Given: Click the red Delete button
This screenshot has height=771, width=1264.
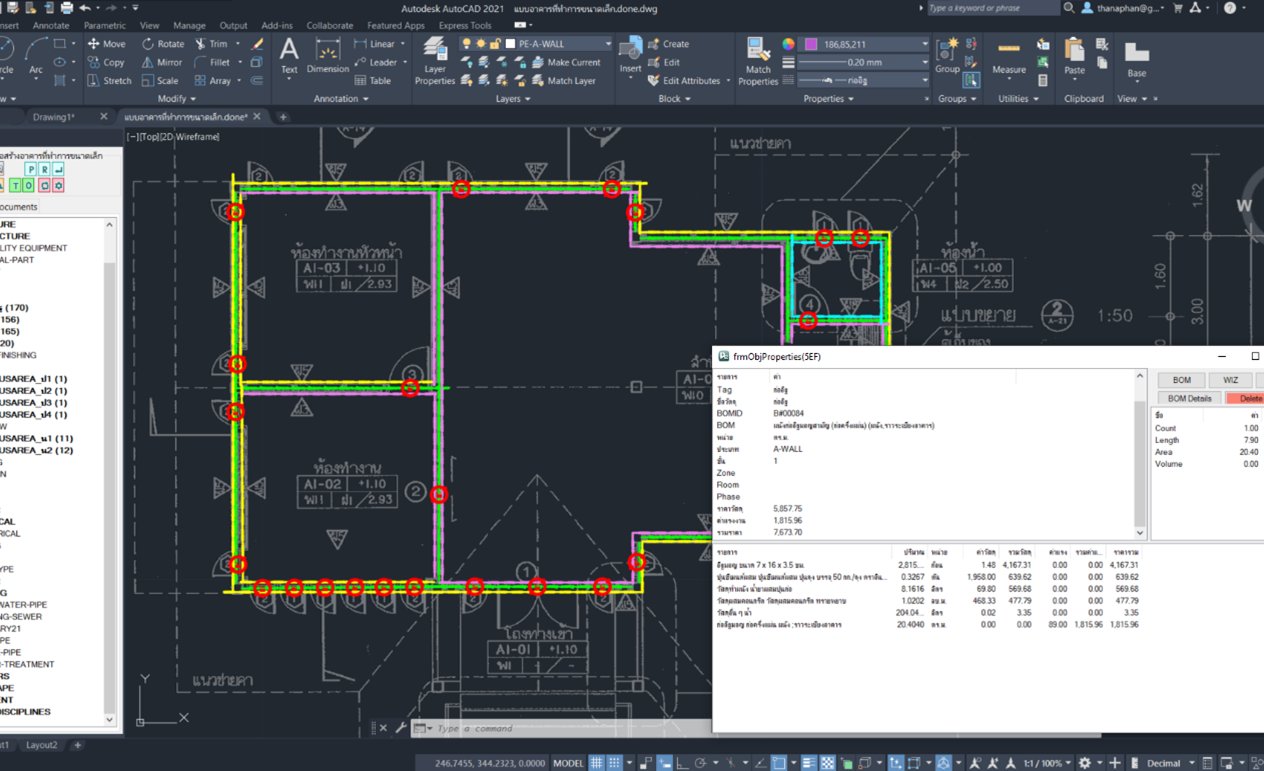Looking at the screenshot, I should pyautogui.click(x=1248, y=398).
